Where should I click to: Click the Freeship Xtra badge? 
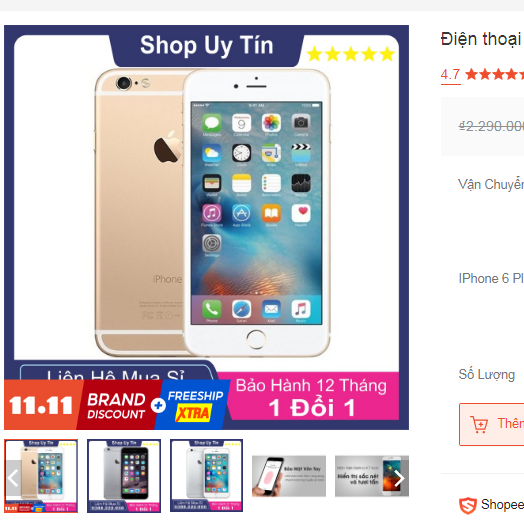point(195,406)
